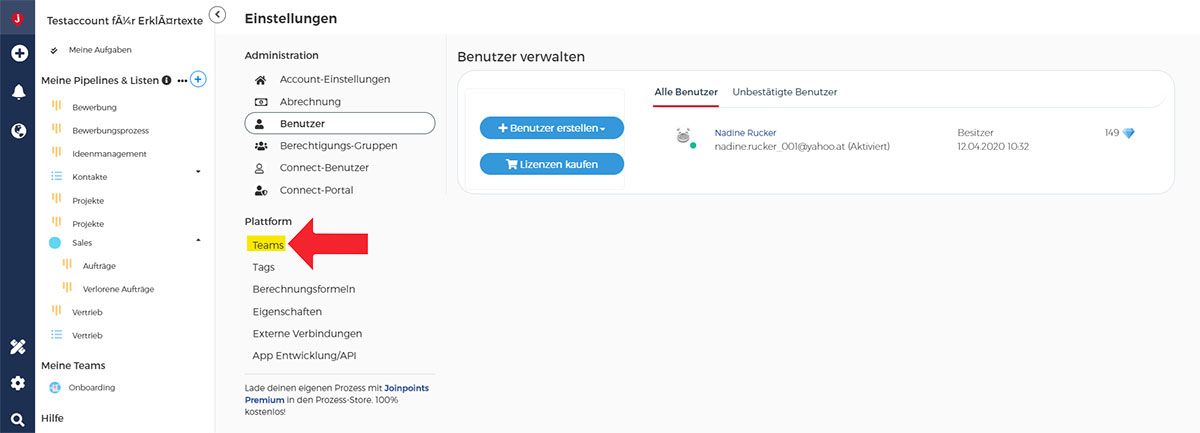Click the search magnifier icon
The image size is (1200, 433).
pos(18,420)
